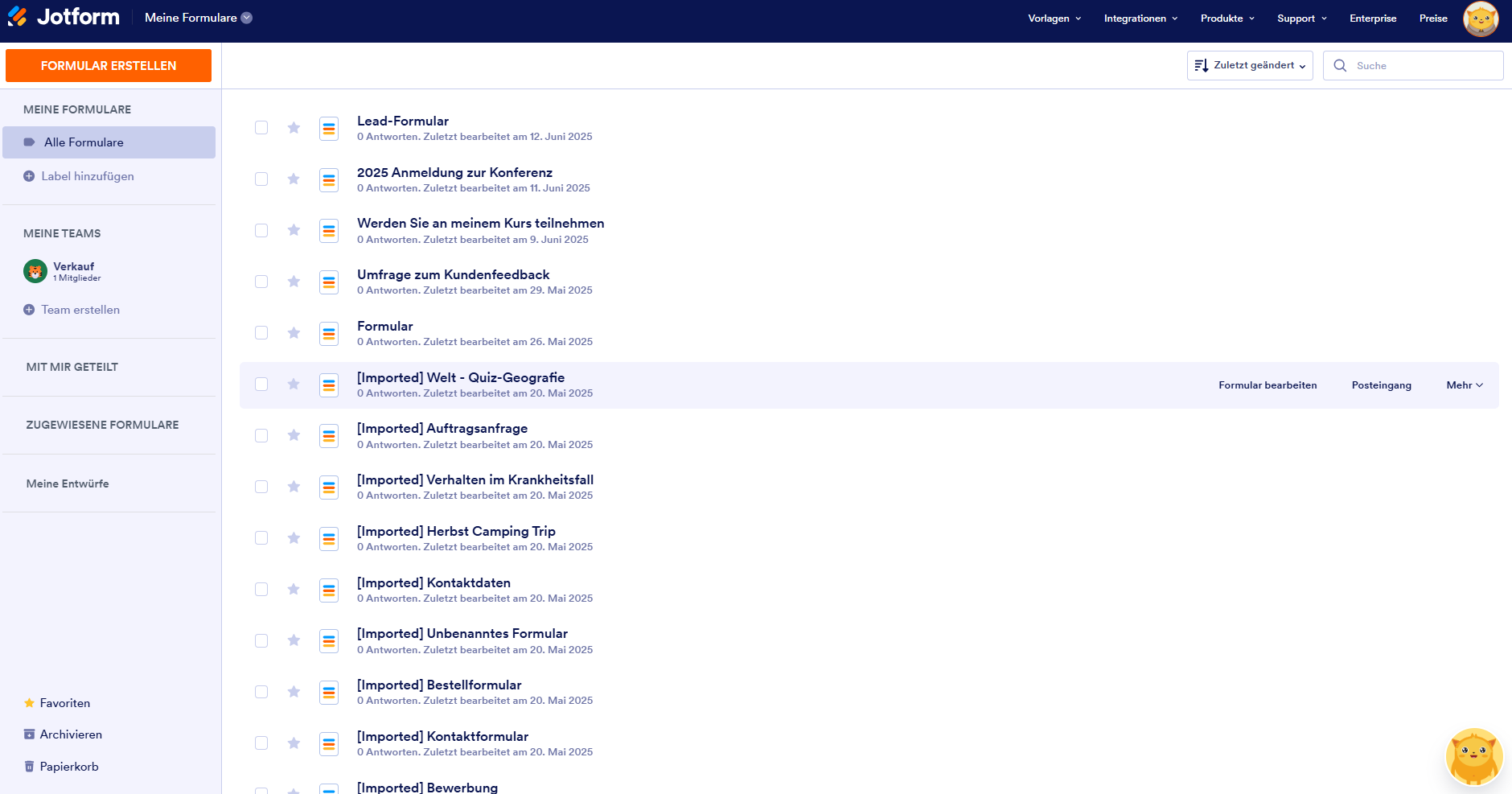Image resolution: width=1512 pixels, height=794 pixels.
Task: Click the Jotform logo
Action: click(63, 17)
